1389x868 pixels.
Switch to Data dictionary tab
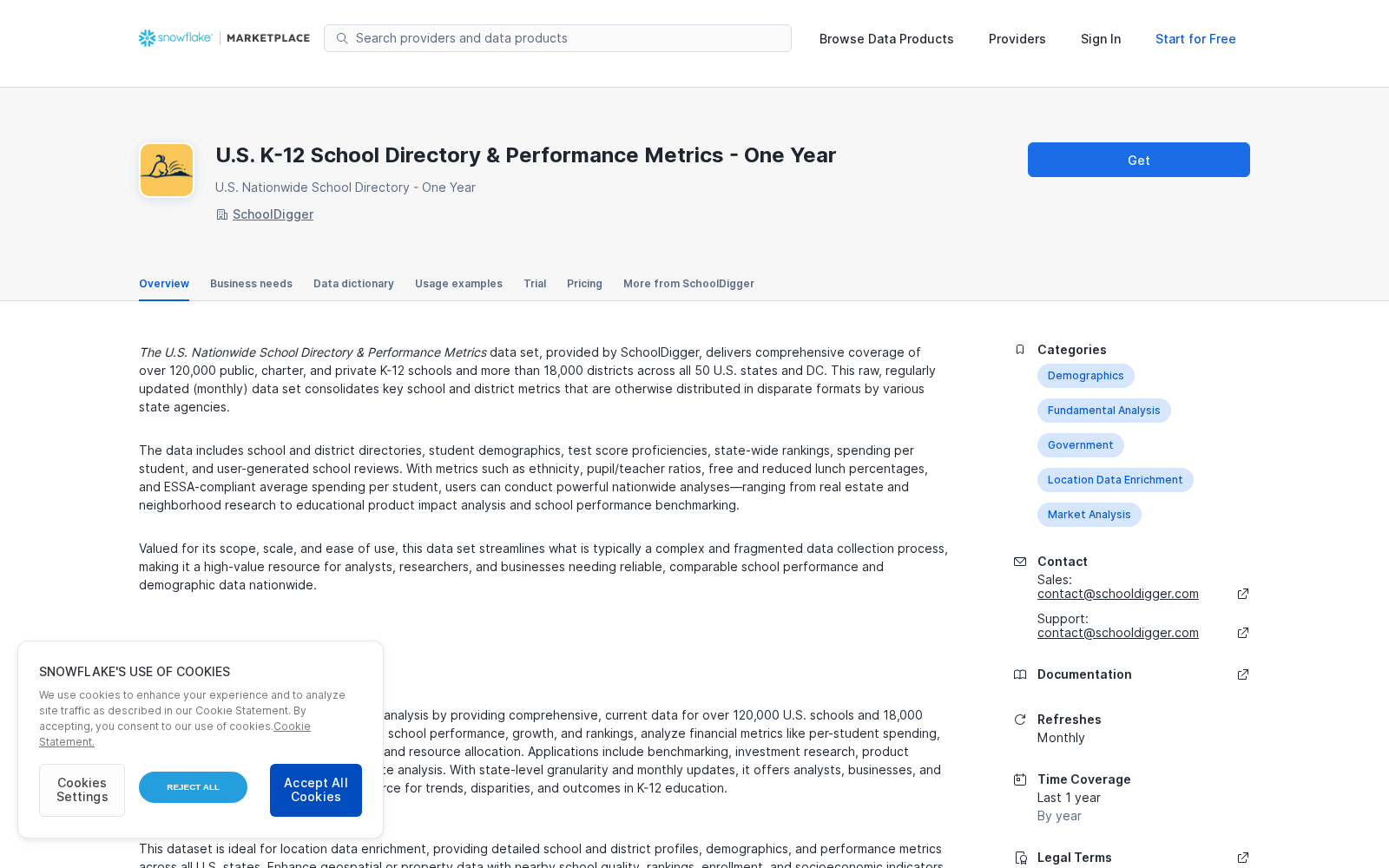click(x=353, y=284)
